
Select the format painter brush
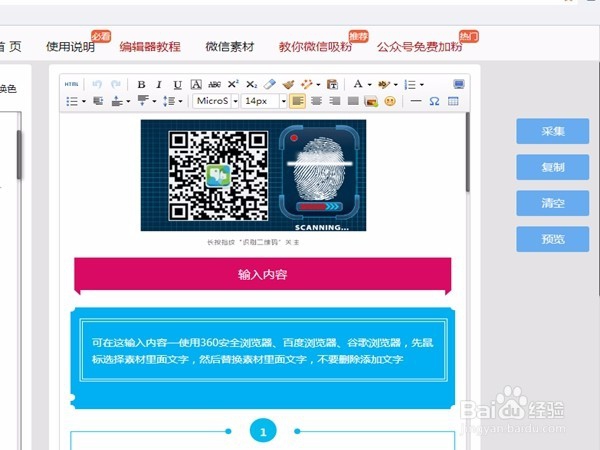coord(288,85)
